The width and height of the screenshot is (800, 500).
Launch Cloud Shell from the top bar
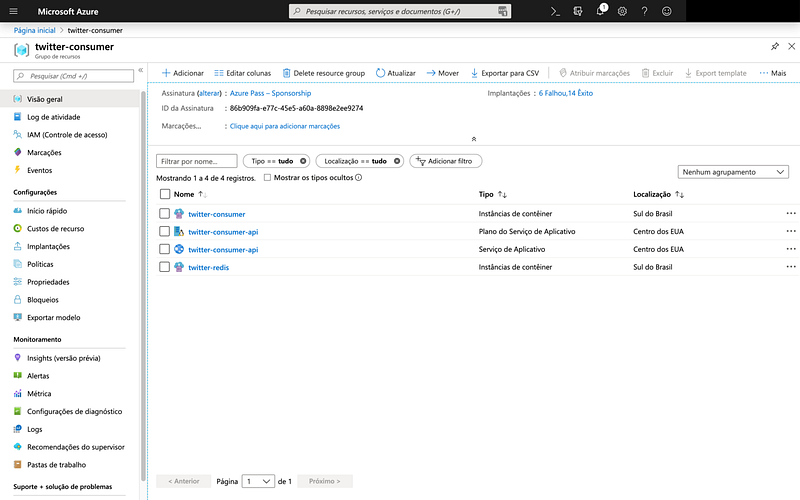[x=555, y=11]
